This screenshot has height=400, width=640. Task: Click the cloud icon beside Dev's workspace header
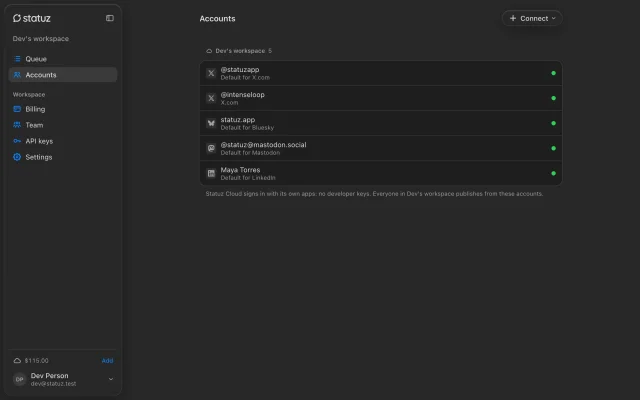point(209,51)
